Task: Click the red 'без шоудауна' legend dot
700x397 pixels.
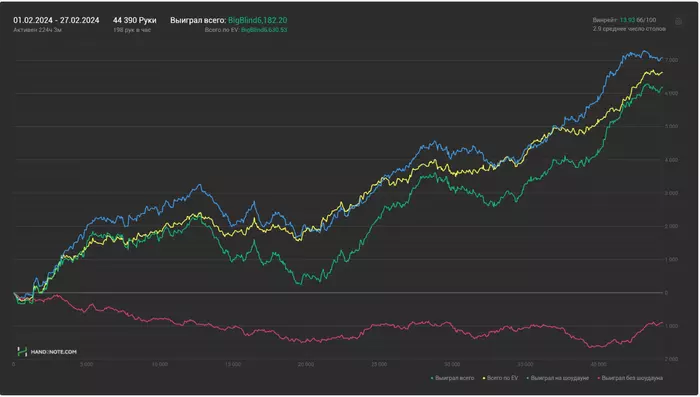Action: (599, 379)
